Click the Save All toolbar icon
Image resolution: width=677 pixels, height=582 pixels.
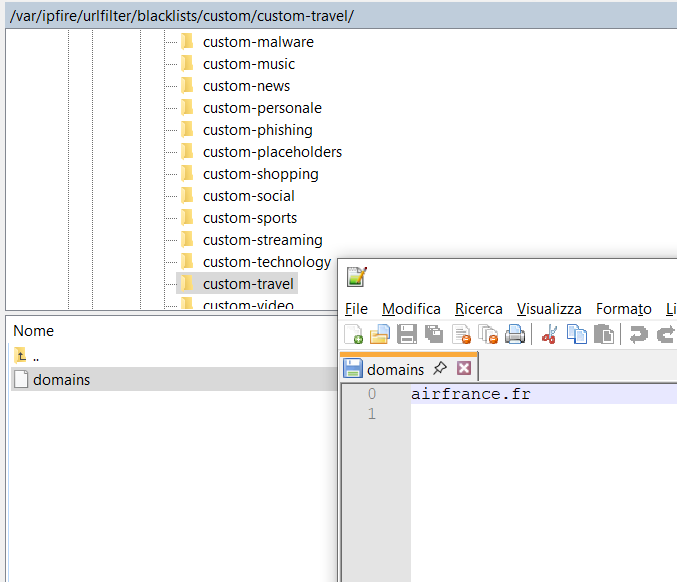pyautogui.click(x=434, y=335)
